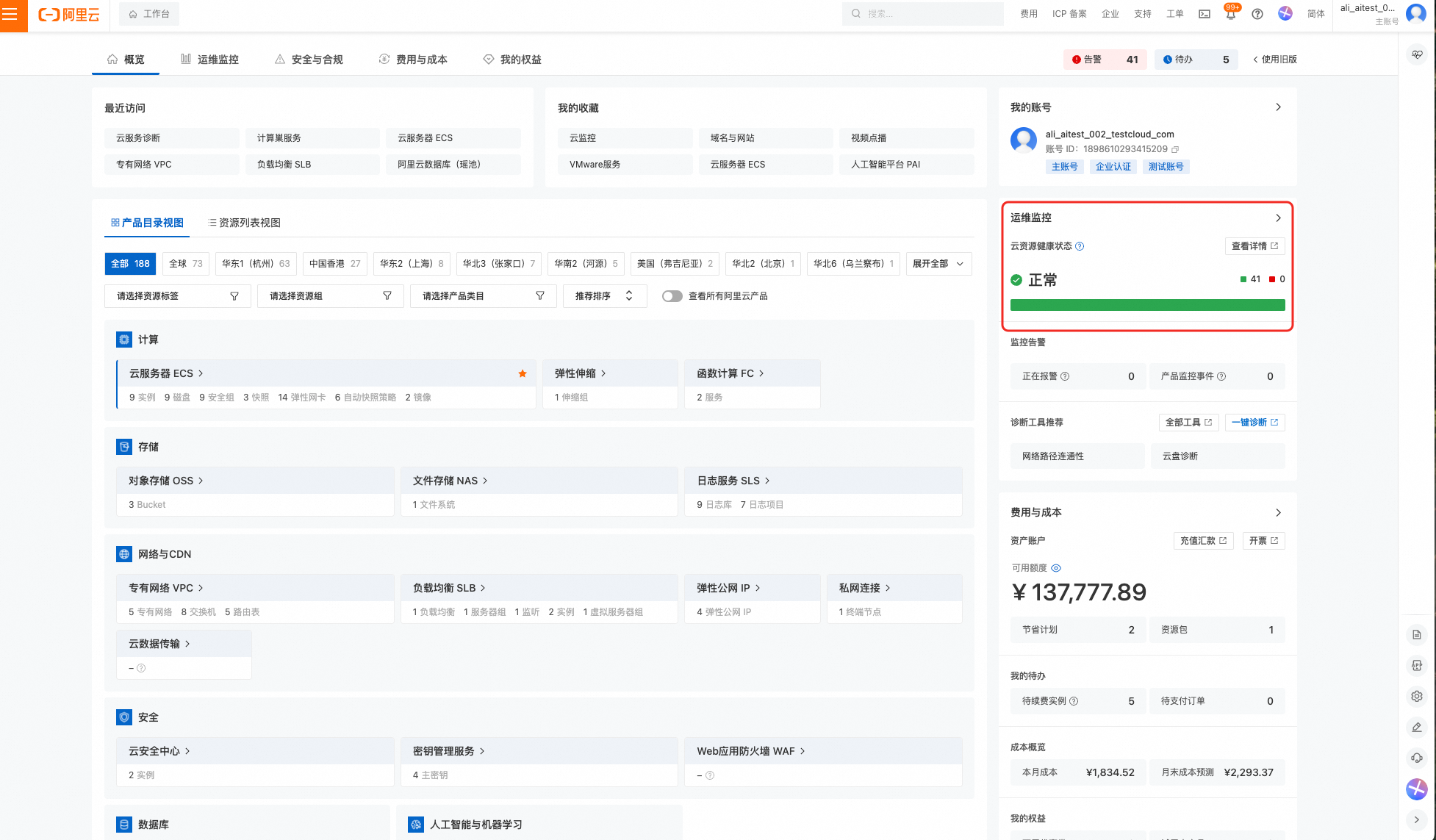Click the help icon beside 正在报警

(1065, 376)
